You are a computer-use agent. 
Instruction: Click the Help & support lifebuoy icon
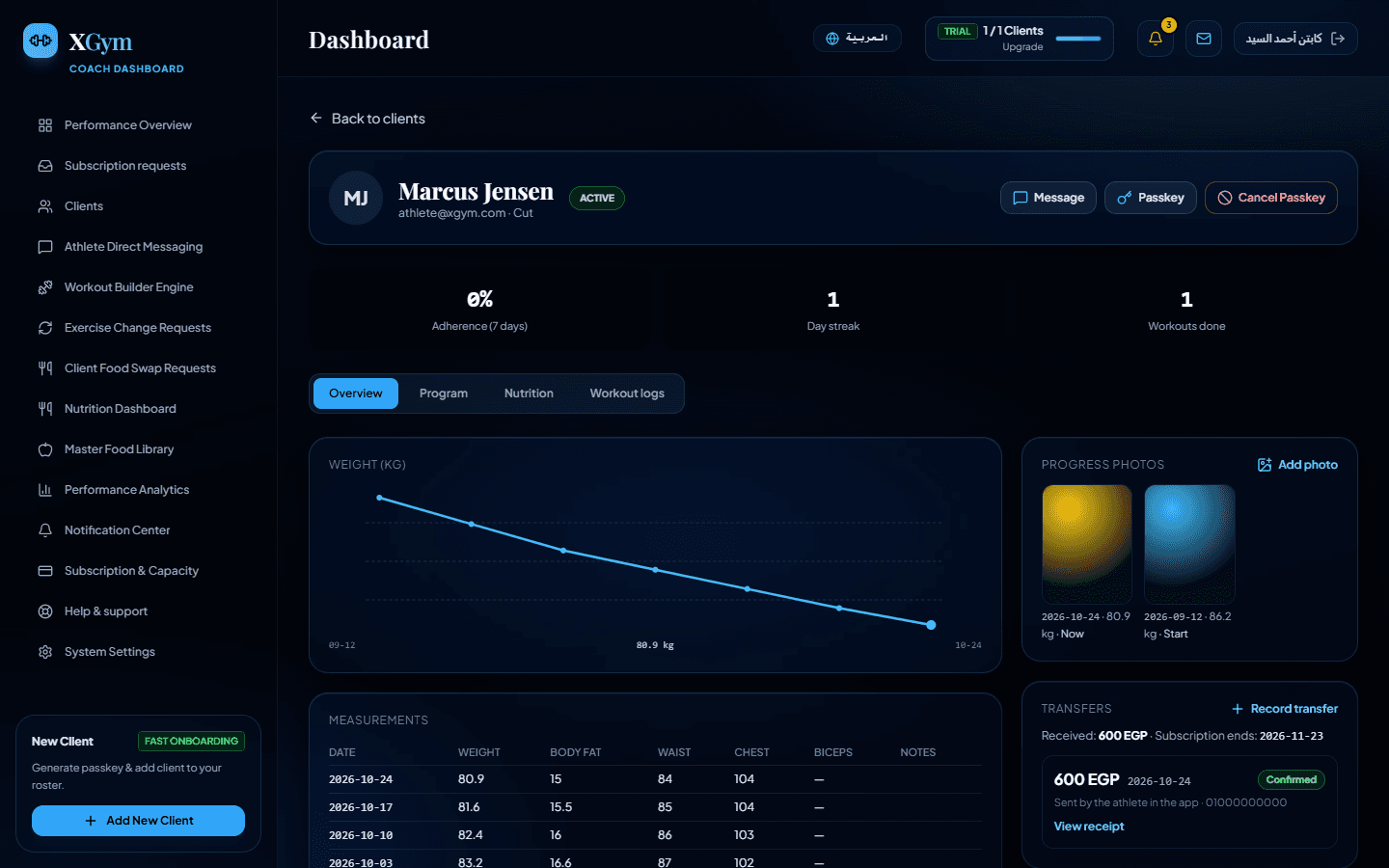click(x=45, y=611)
